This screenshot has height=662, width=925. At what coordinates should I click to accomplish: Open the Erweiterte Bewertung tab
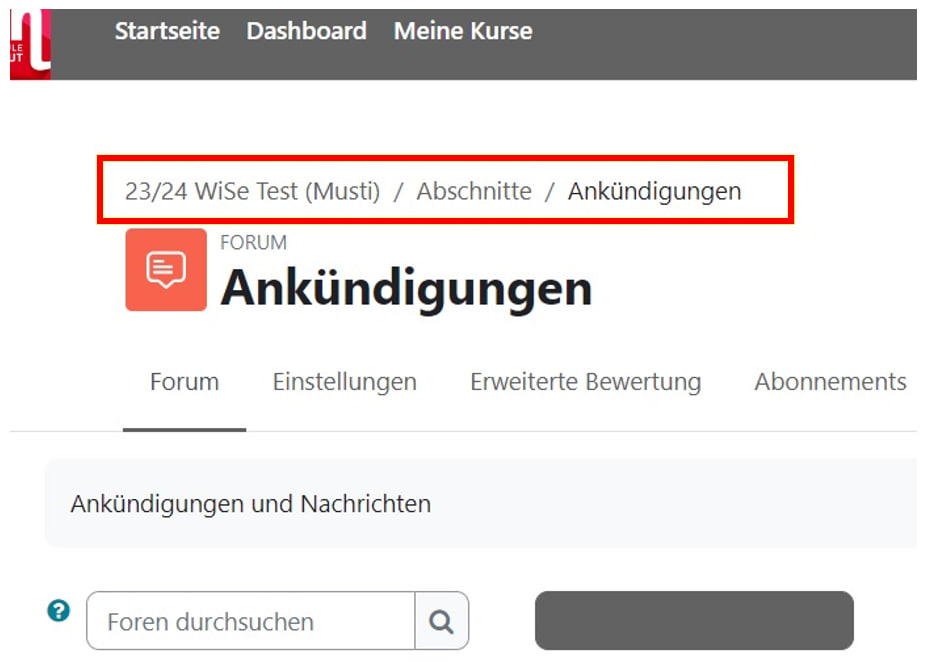click(585, 382)
